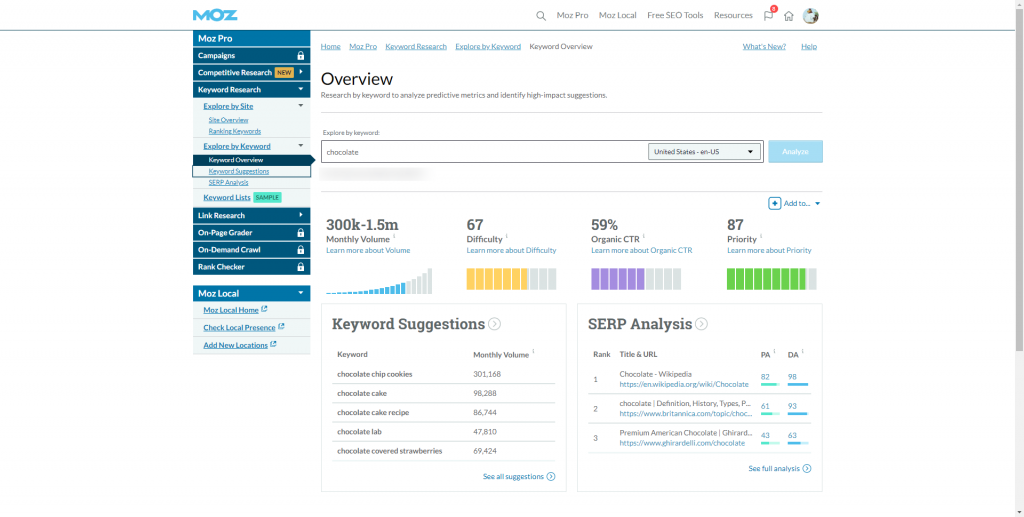Click the On-Page Grader lock icon
Viewport: 1024px width, 517px height.
click(300, 232)
